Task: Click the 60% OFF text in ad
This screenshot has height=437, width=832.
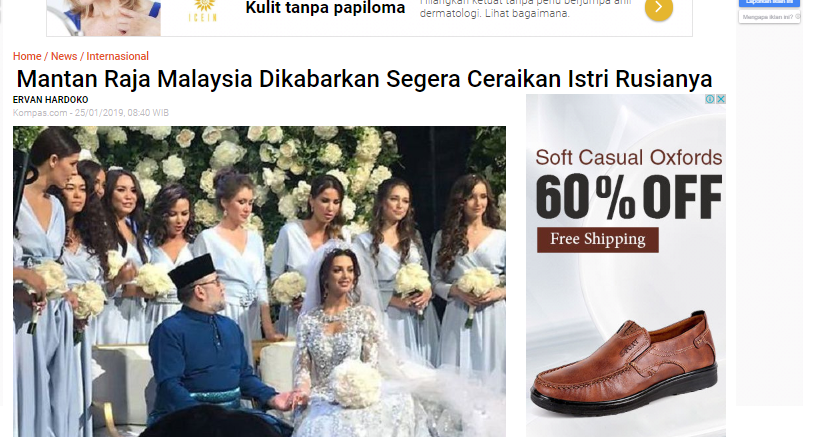Action: pyautogui.click(x=629, y=197)
